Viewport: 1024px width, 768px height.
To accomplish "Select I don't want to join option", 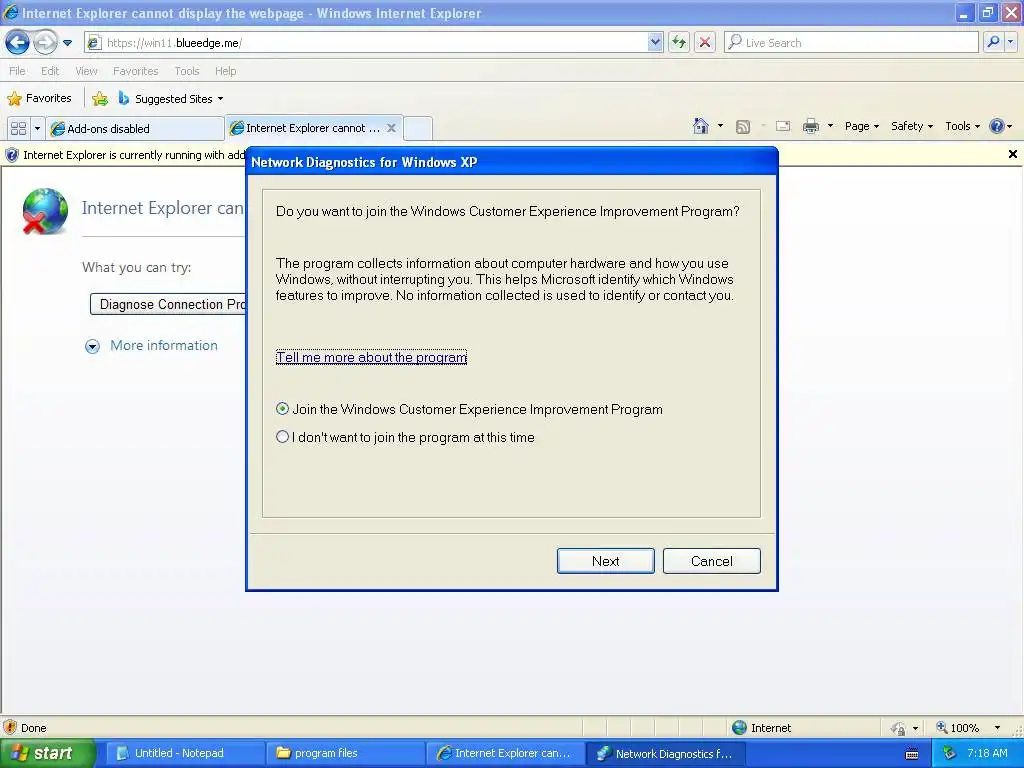I will [x=405, y=438].
